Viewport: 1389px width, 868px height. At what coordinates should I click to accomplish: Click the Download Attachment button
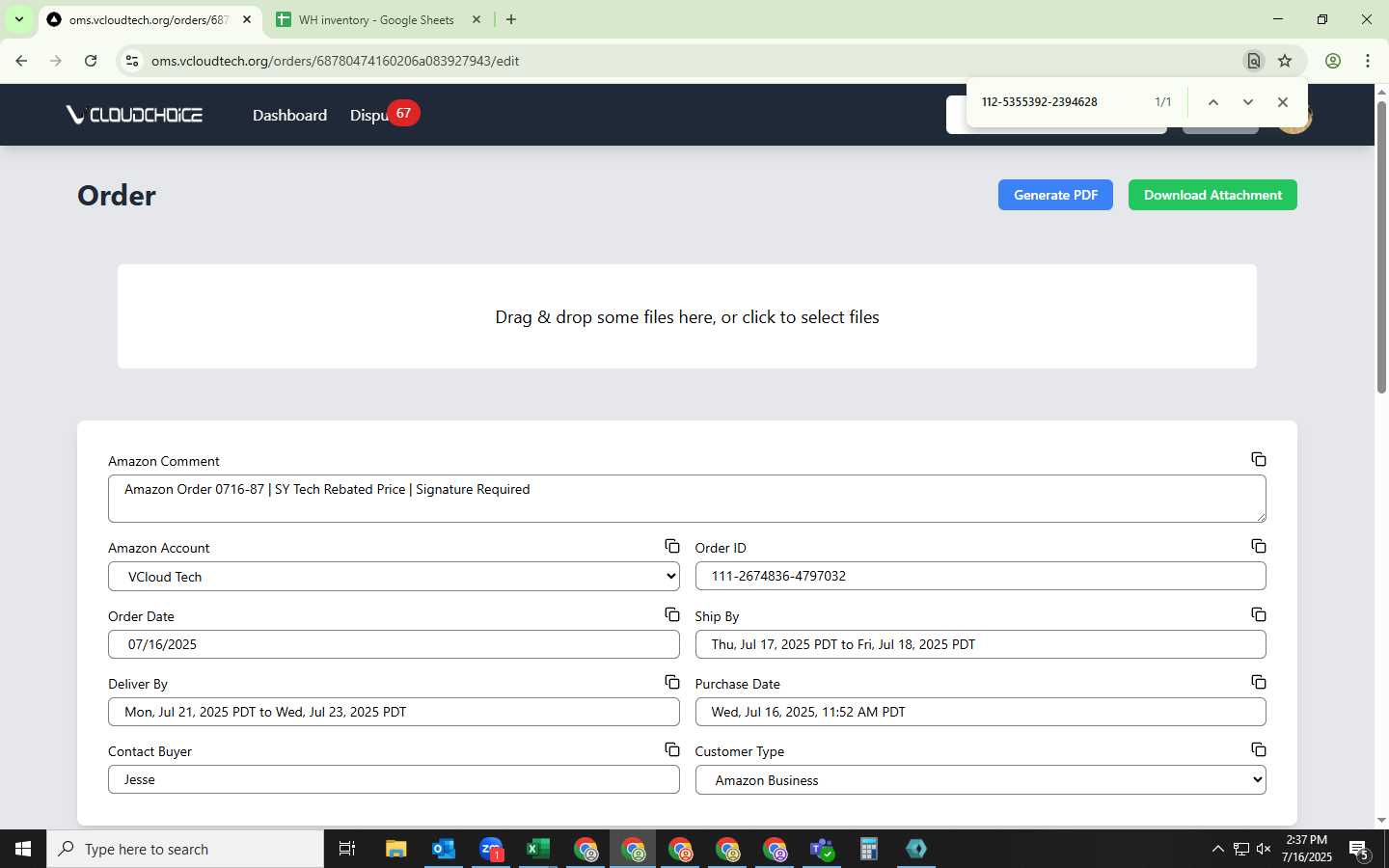tap(1212, 195)
